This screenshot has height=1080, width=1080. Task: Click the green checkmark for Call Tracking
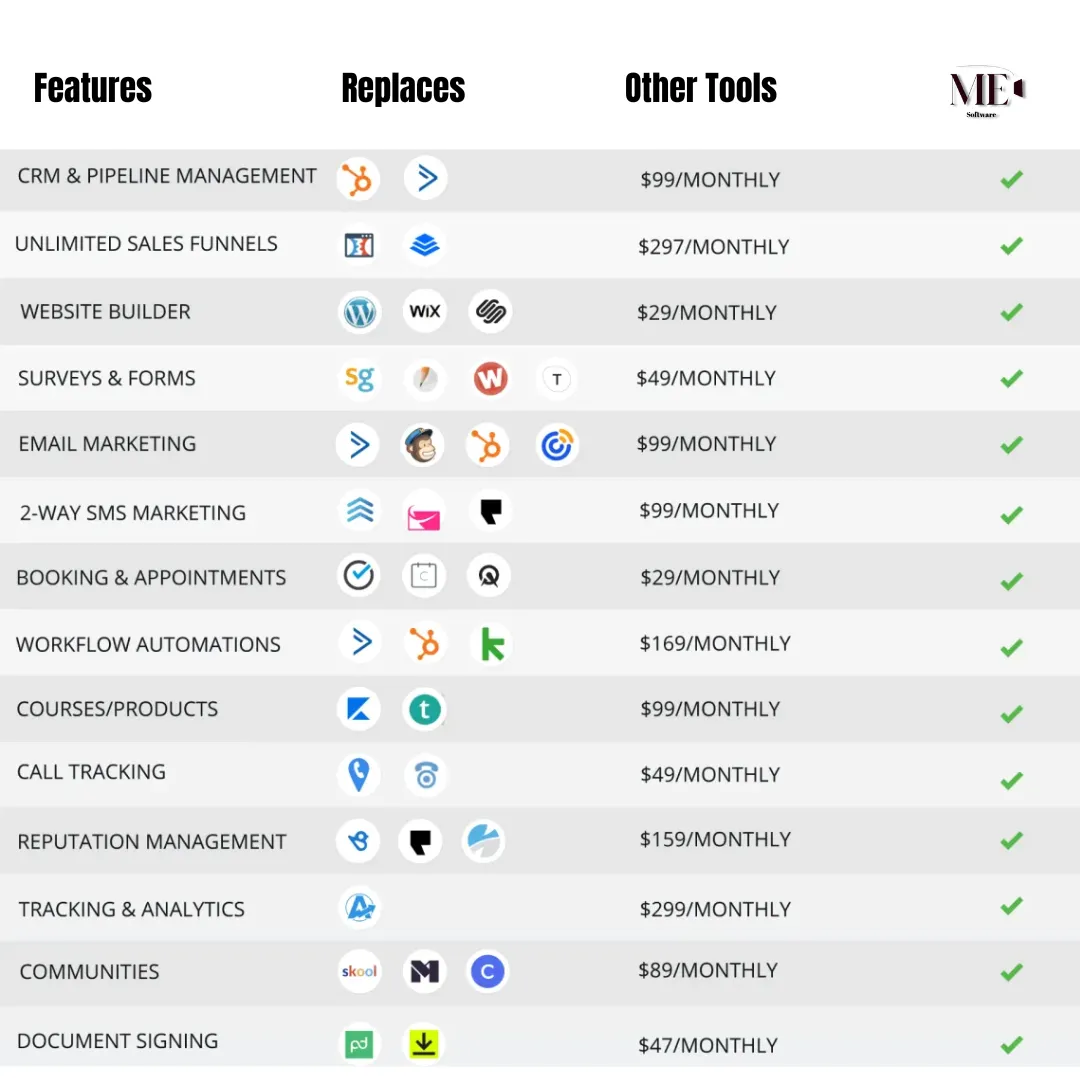pyautogui.click(x=1011, y=780)
